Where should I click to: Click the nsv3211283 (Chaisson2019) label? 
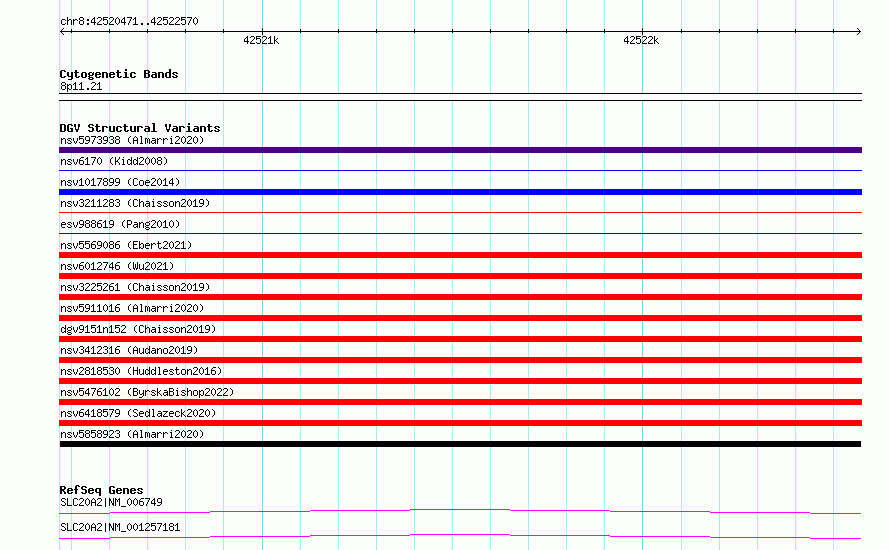point(135,203)
